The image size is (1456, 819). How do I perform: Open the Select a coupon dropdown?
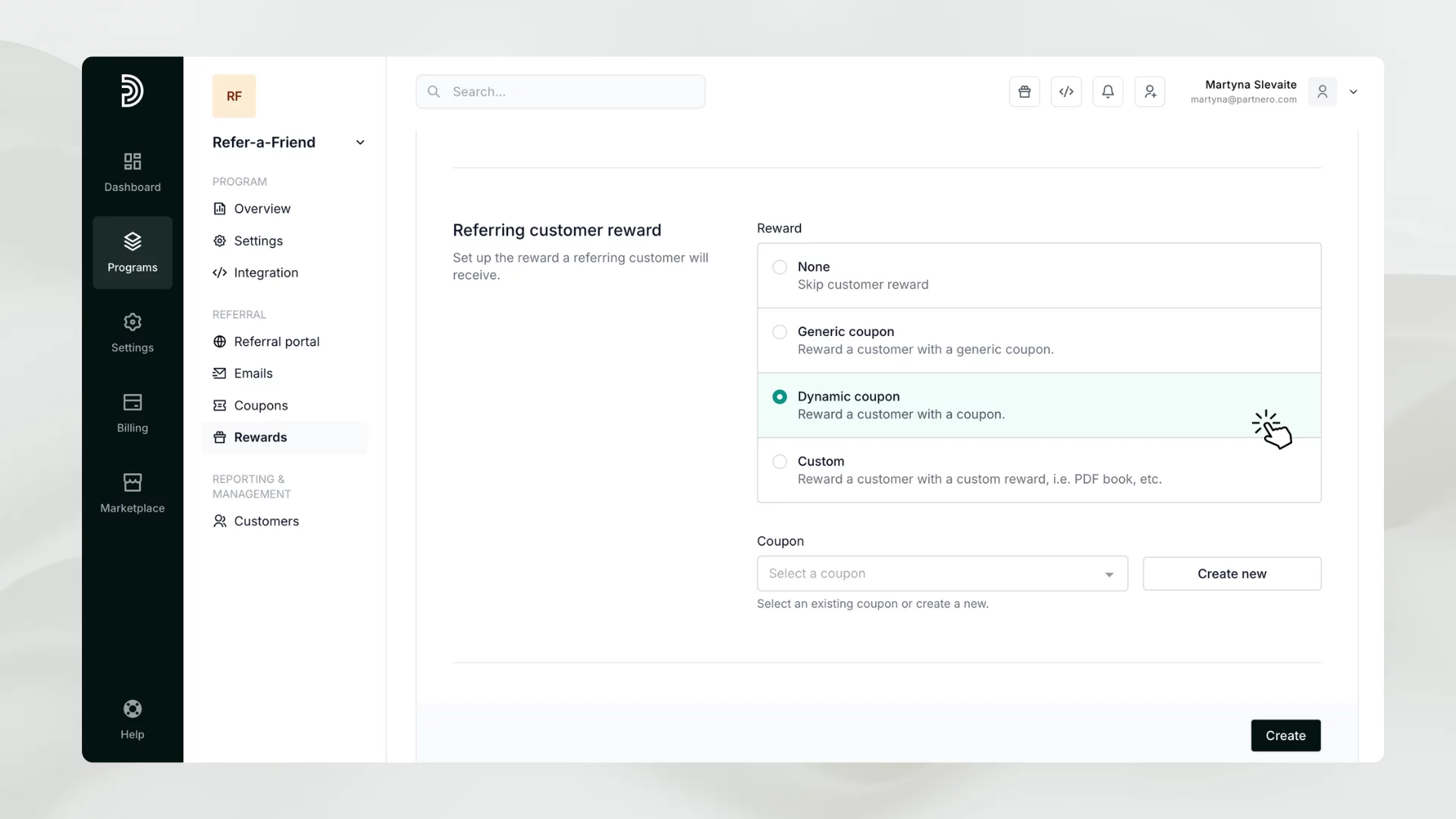(x=942, y=574)
